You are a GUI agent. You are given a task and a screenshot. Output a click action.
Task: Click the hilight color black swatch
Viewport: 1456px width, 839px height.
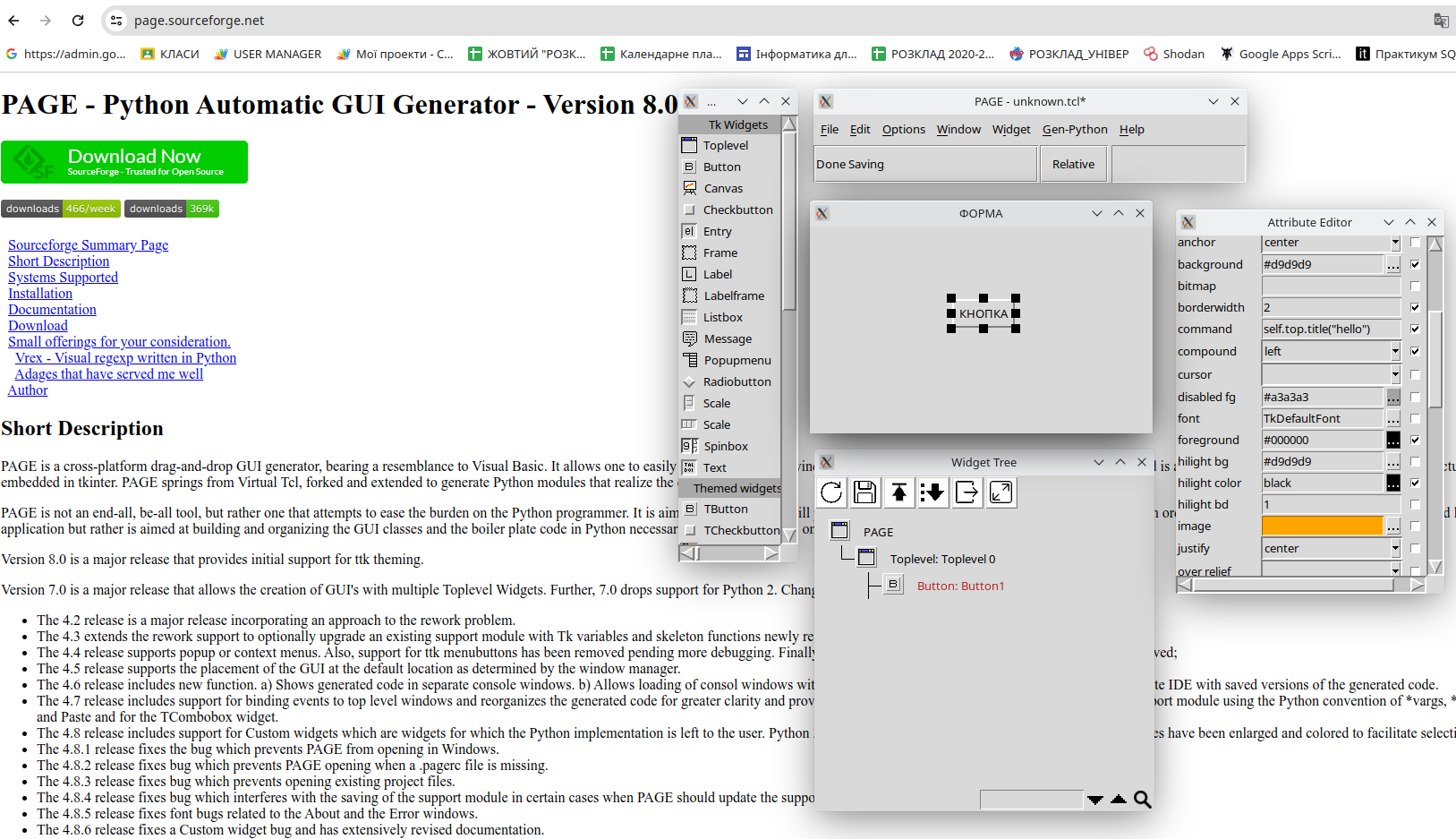click(1393, 483)
